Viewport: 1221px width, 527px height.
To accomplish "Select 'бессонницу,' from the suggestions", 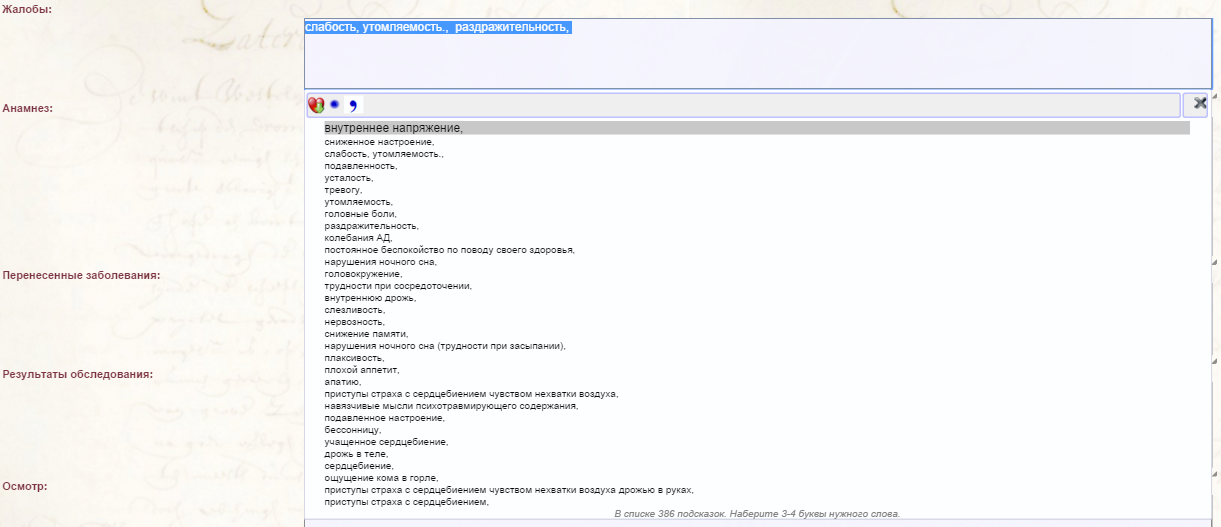I will click(x=352, y=430).
